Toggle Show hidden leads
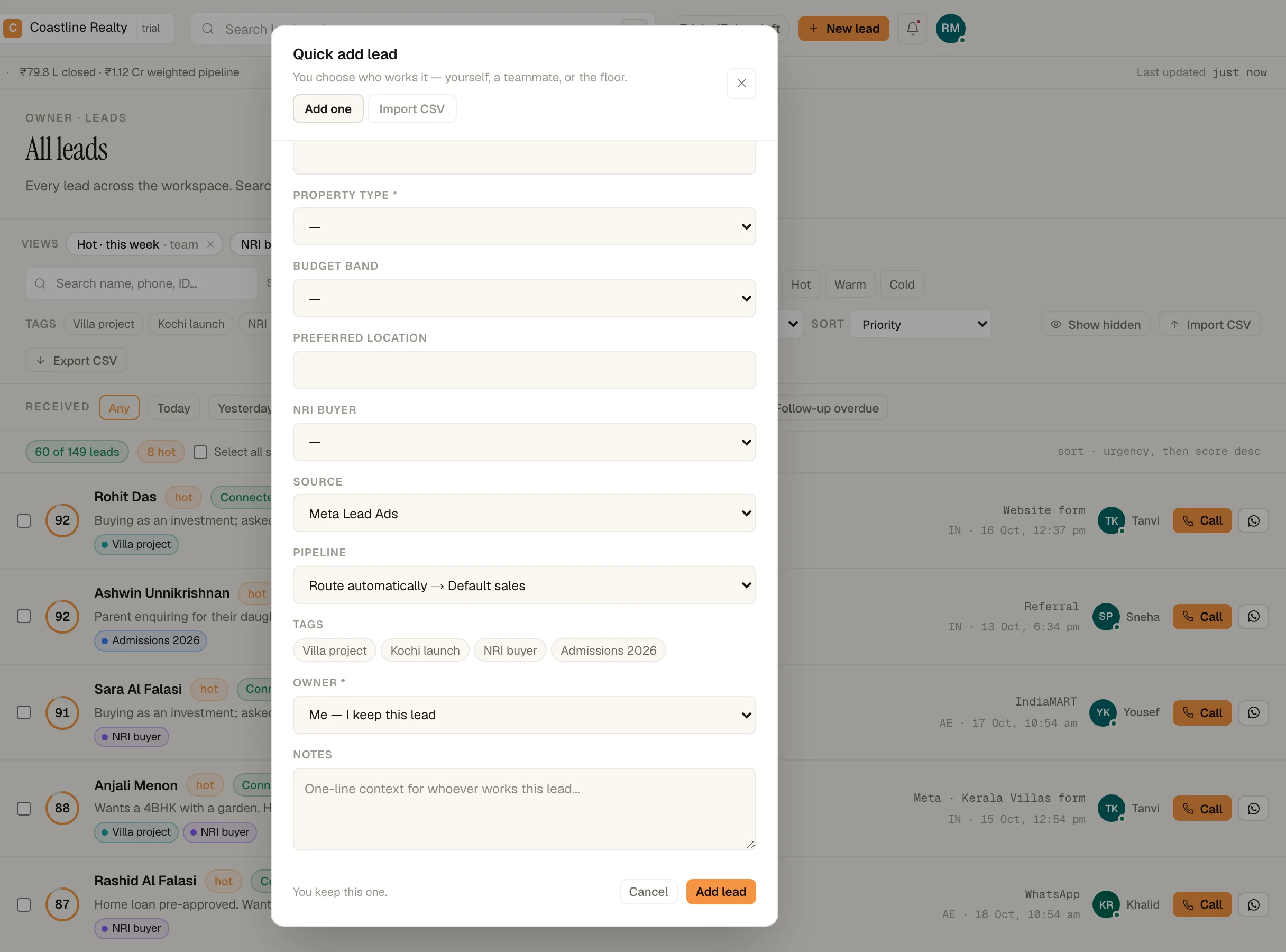The width and height of the screenshot is (1286, 952). pyautogui.click(x=1095, y=324)
